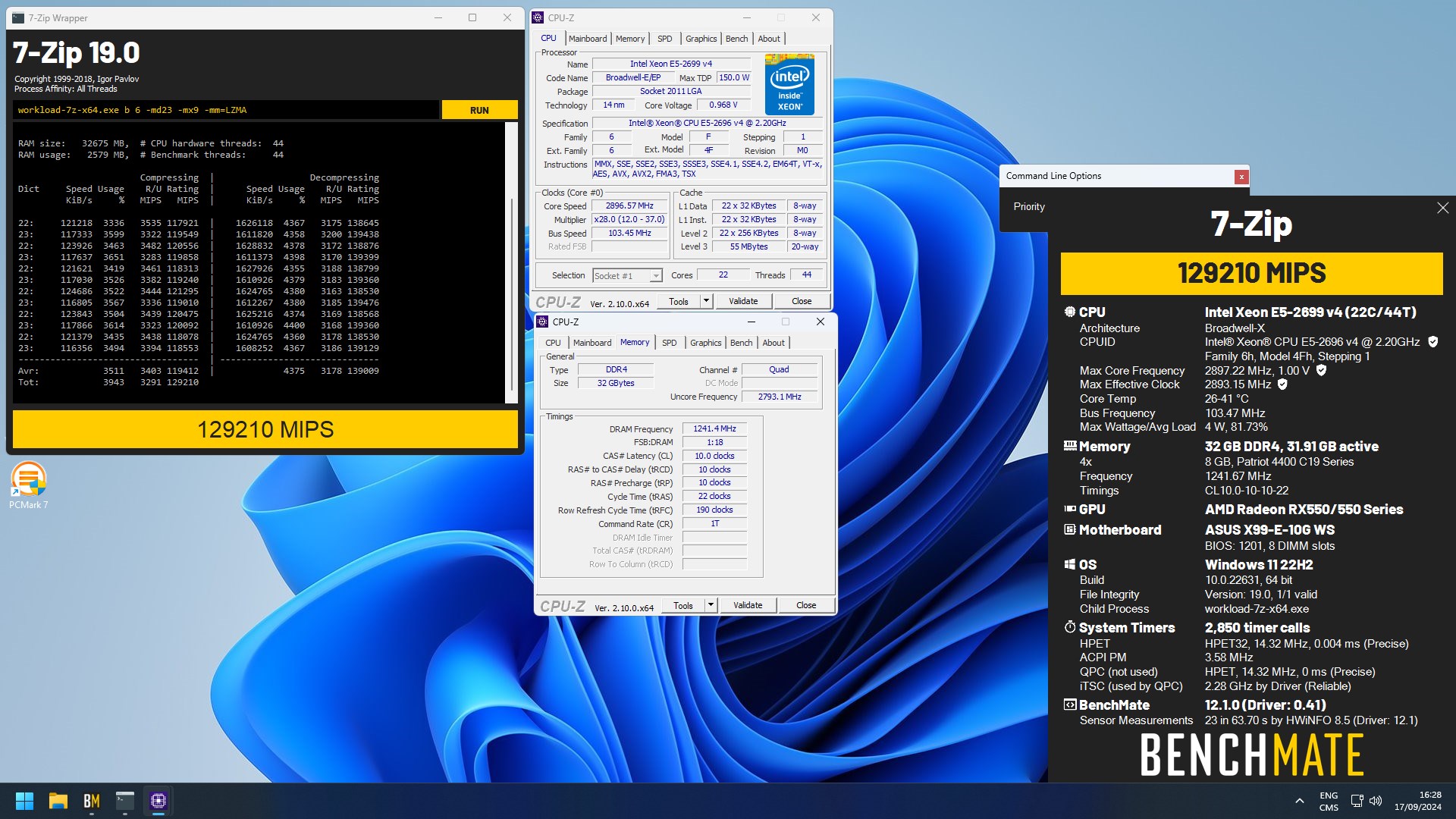
Task: Select SPD tab in upper CPU-Z
Action: (664, 39)
